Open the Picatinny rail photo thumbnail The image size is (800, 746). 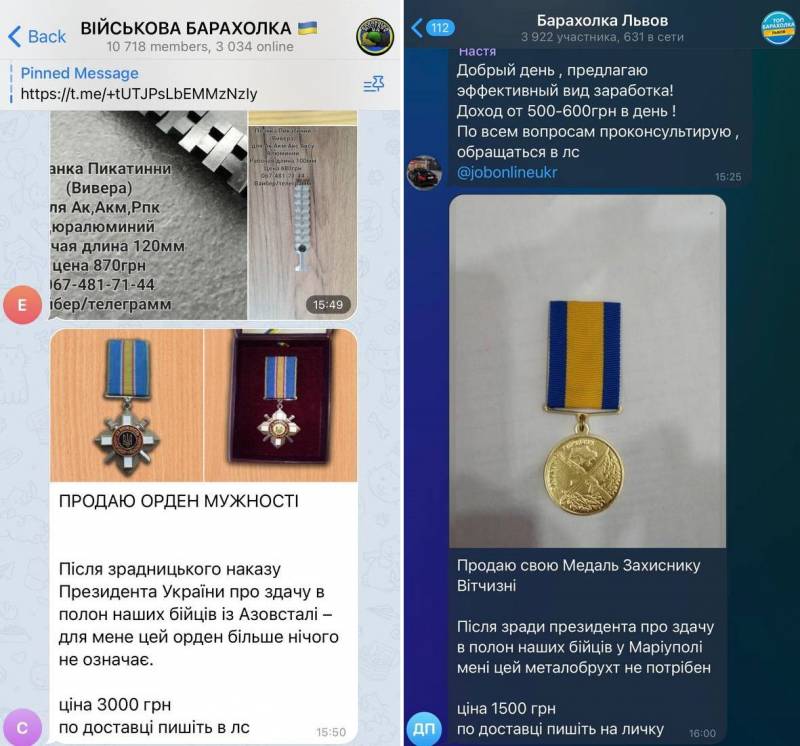pyautogui.click(x=303, y=215)
